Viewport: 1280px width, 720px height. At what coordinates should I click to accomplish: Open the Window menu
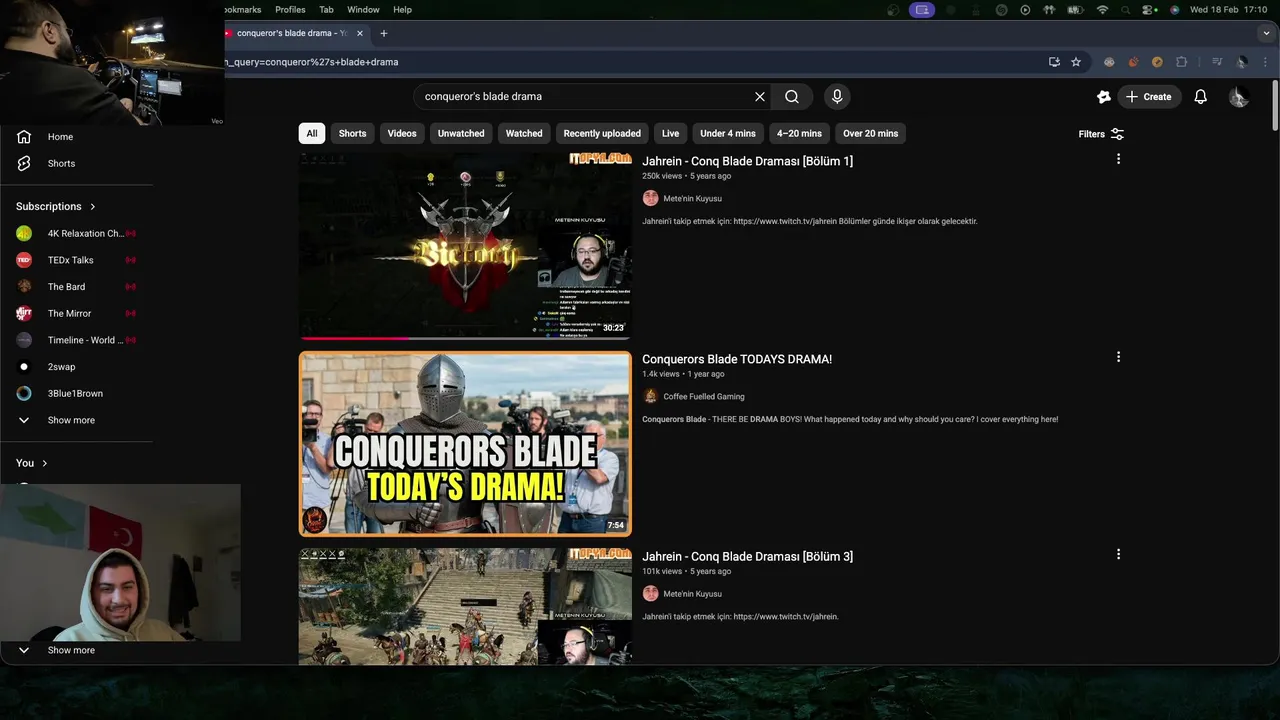tap(363, 9)
